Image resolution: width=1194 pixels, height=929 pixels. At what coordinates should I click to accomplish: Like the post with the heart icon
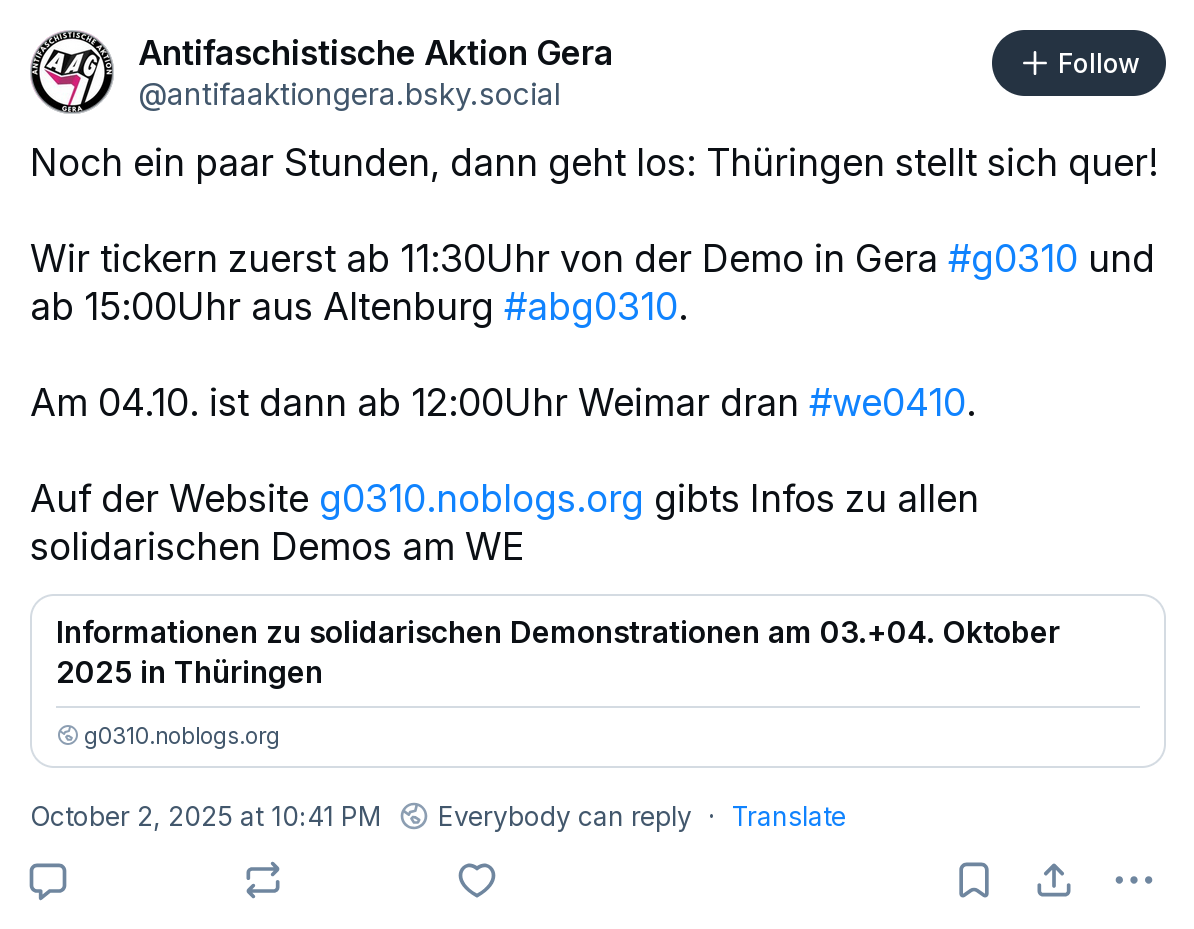point(477,881)
